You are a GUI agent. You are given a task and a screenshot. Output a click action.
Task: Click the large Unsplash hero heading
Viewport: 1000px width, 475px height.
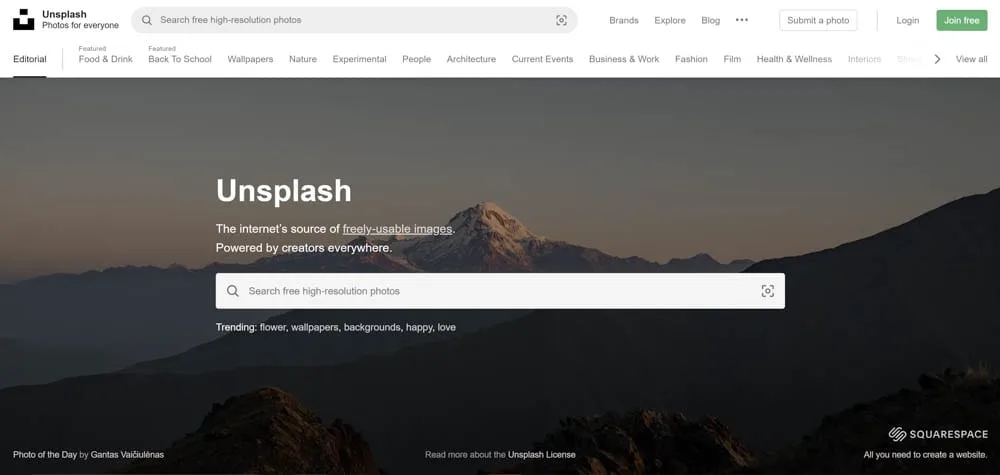(x=284, y=191)
